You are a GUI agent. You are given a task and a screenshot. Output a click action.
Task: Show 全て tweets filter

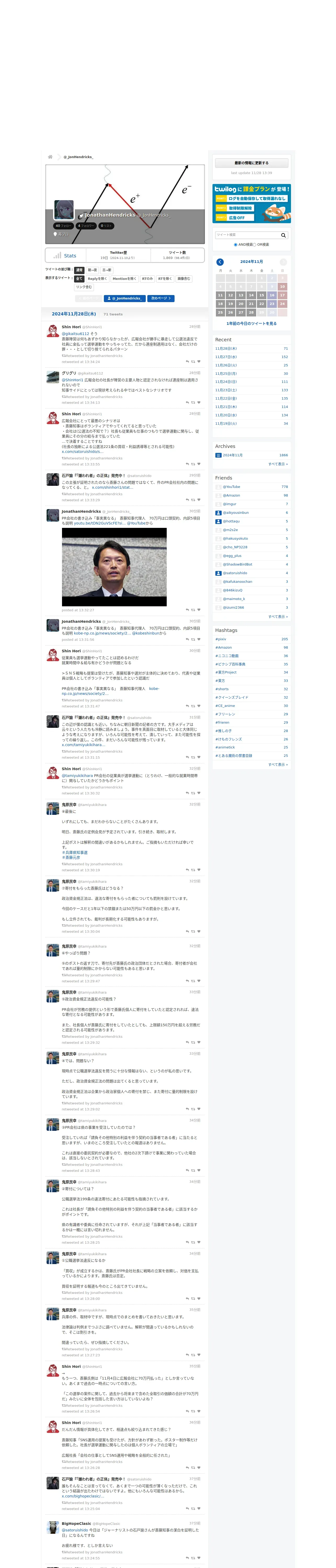(x=79, y=279)
